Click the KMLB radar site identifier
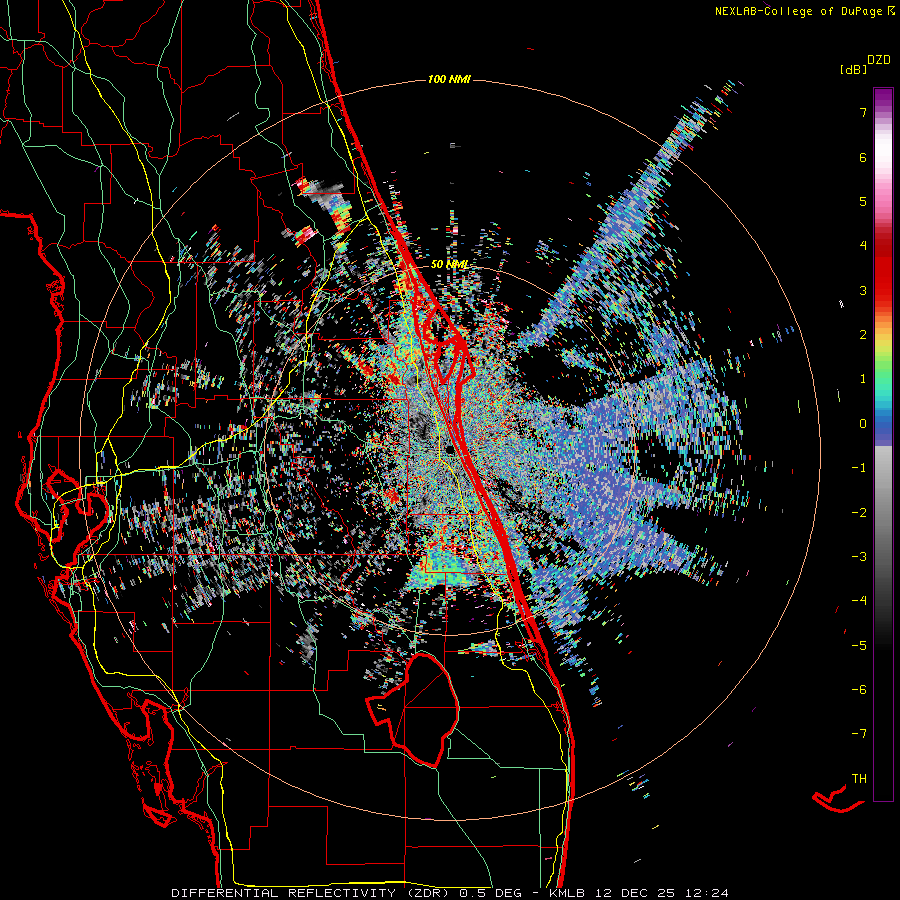 (569, 893)
